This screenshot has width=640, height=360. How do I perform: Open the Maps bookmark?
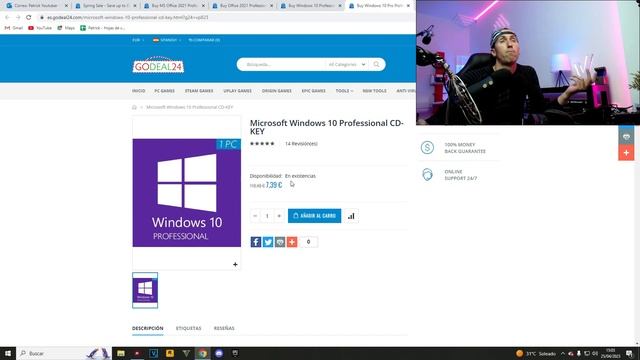[66, 28]
